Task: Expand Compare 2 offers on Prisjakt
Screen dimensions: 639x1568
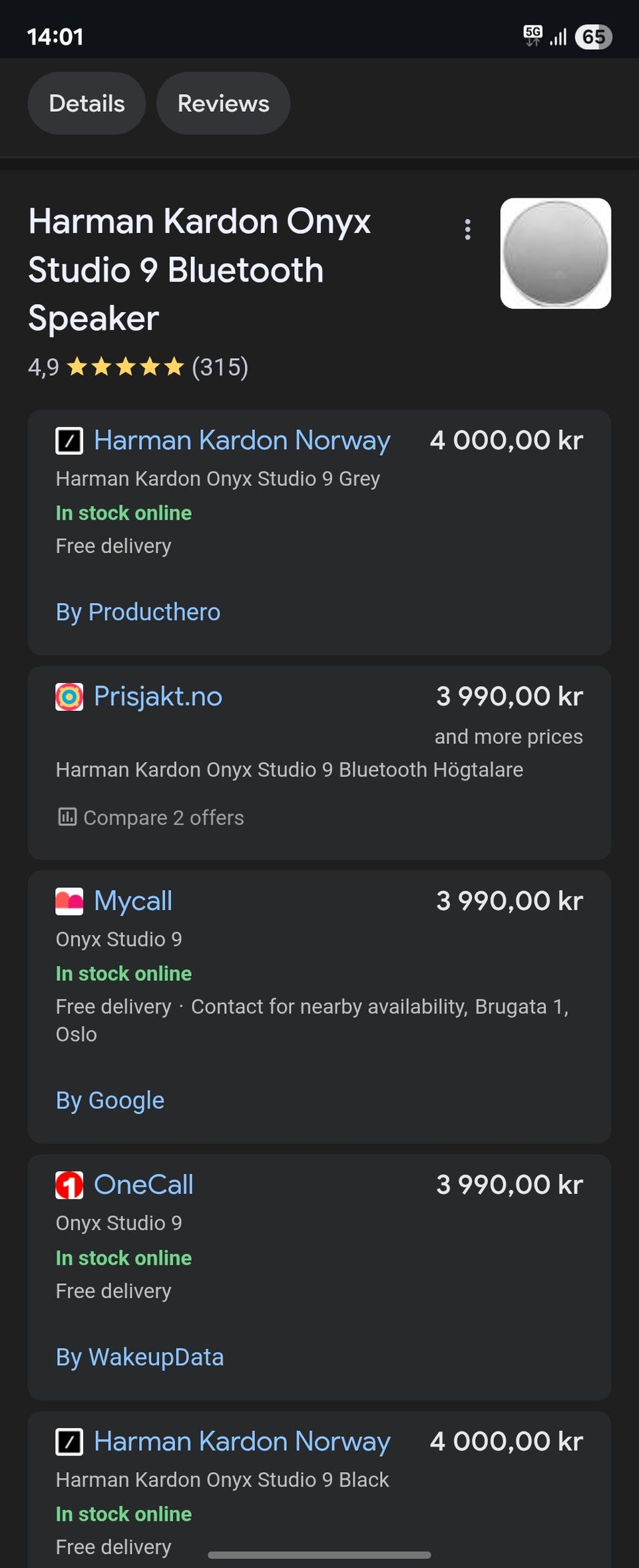Action: pos(151,817)
